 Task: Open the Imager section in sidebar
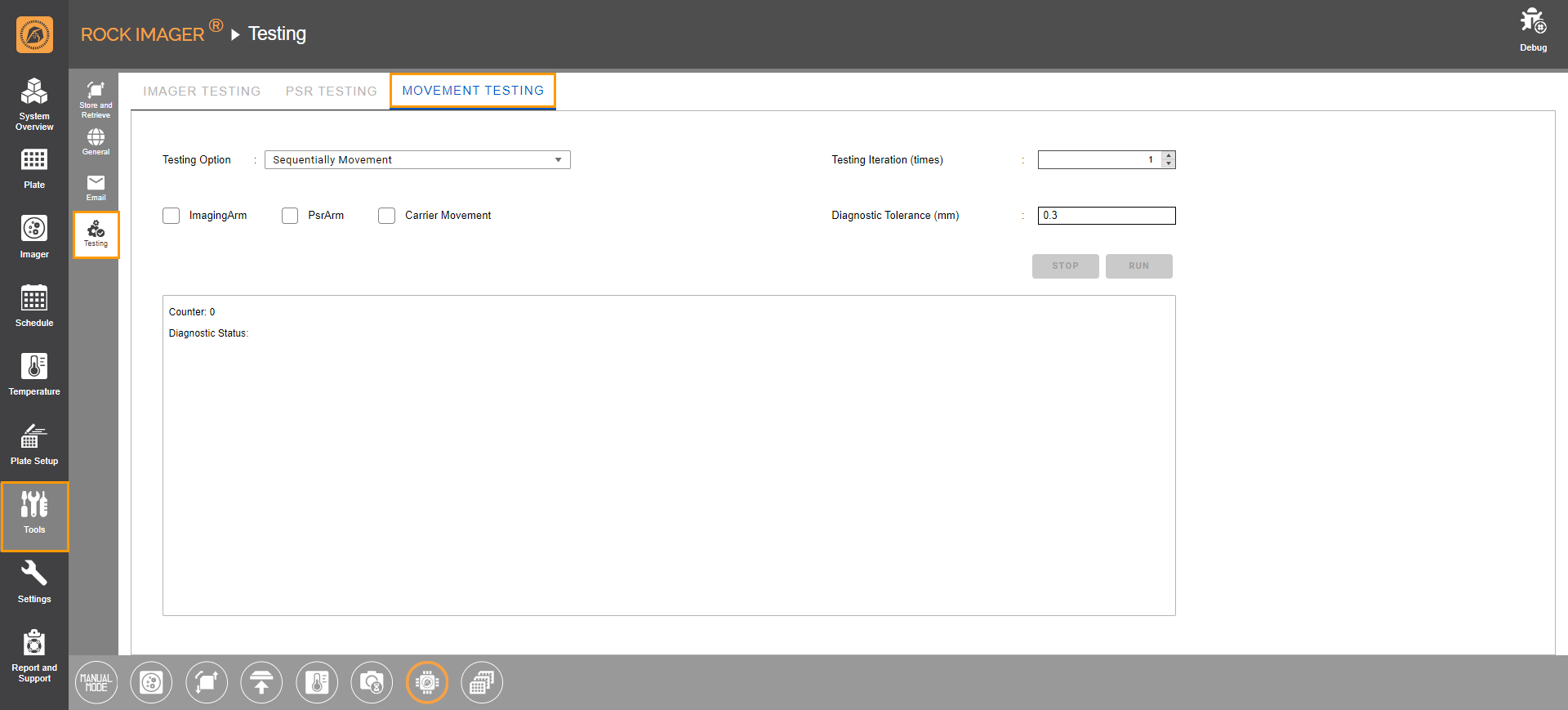[34, 236]
